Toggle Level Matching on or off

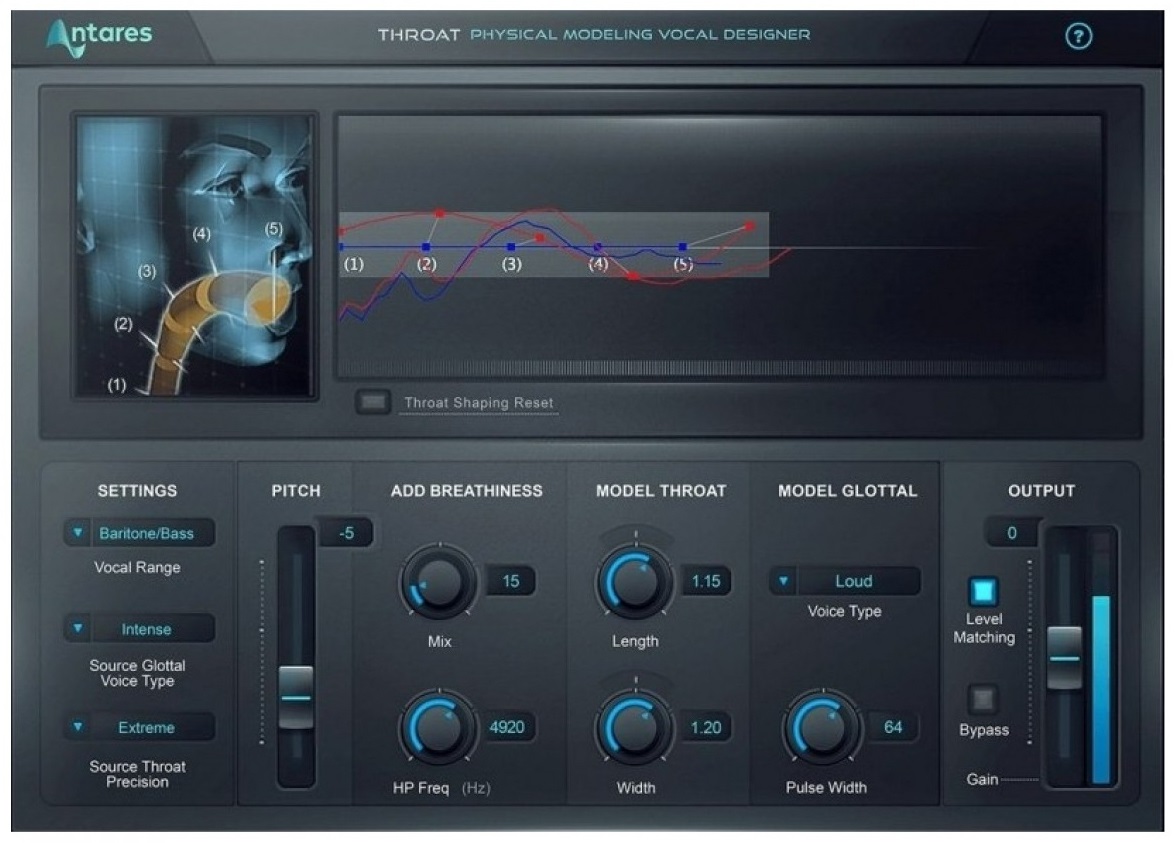983,591
